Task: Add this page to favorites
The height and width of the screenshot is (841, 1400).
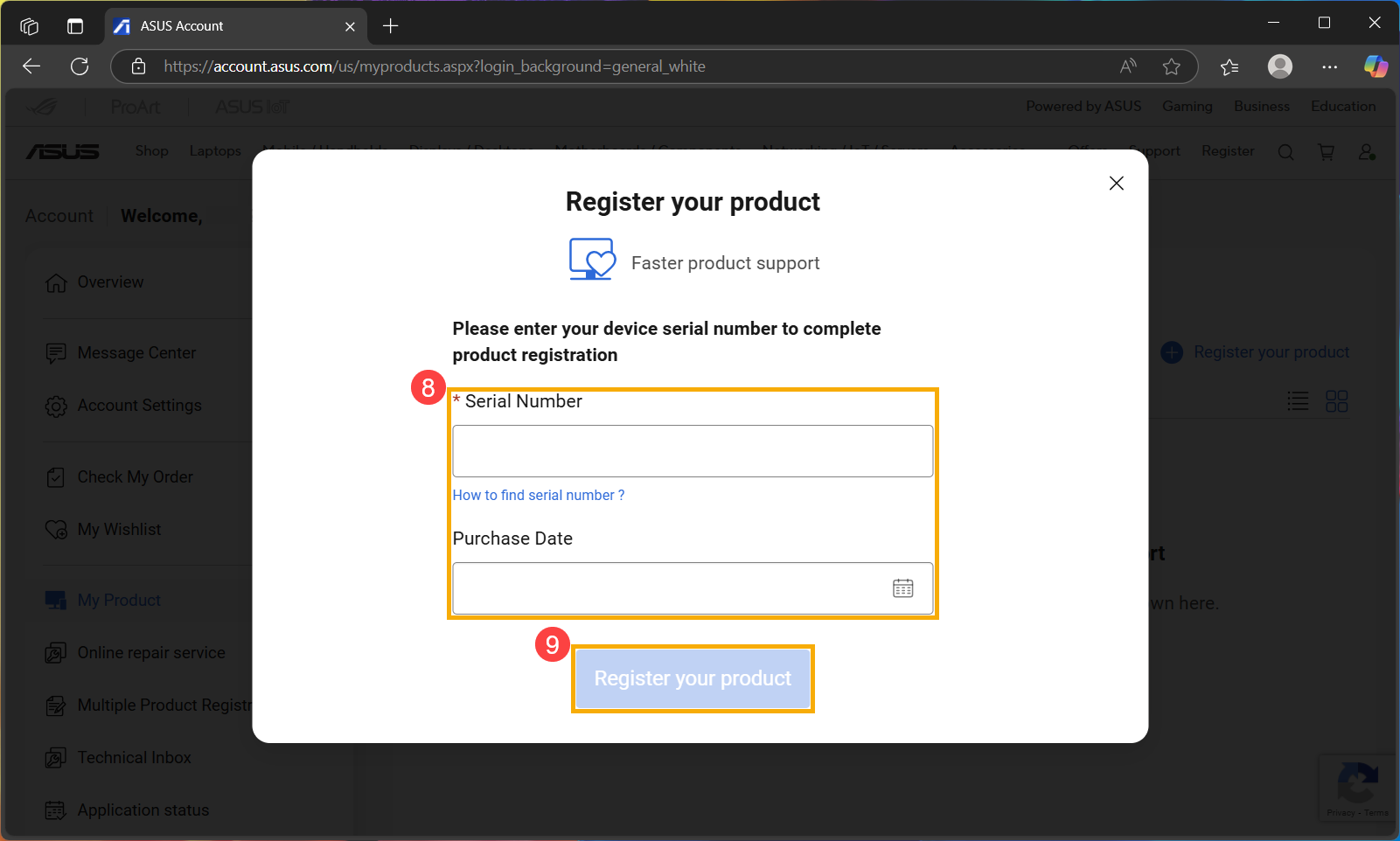Action: (x=1172, y=66)
